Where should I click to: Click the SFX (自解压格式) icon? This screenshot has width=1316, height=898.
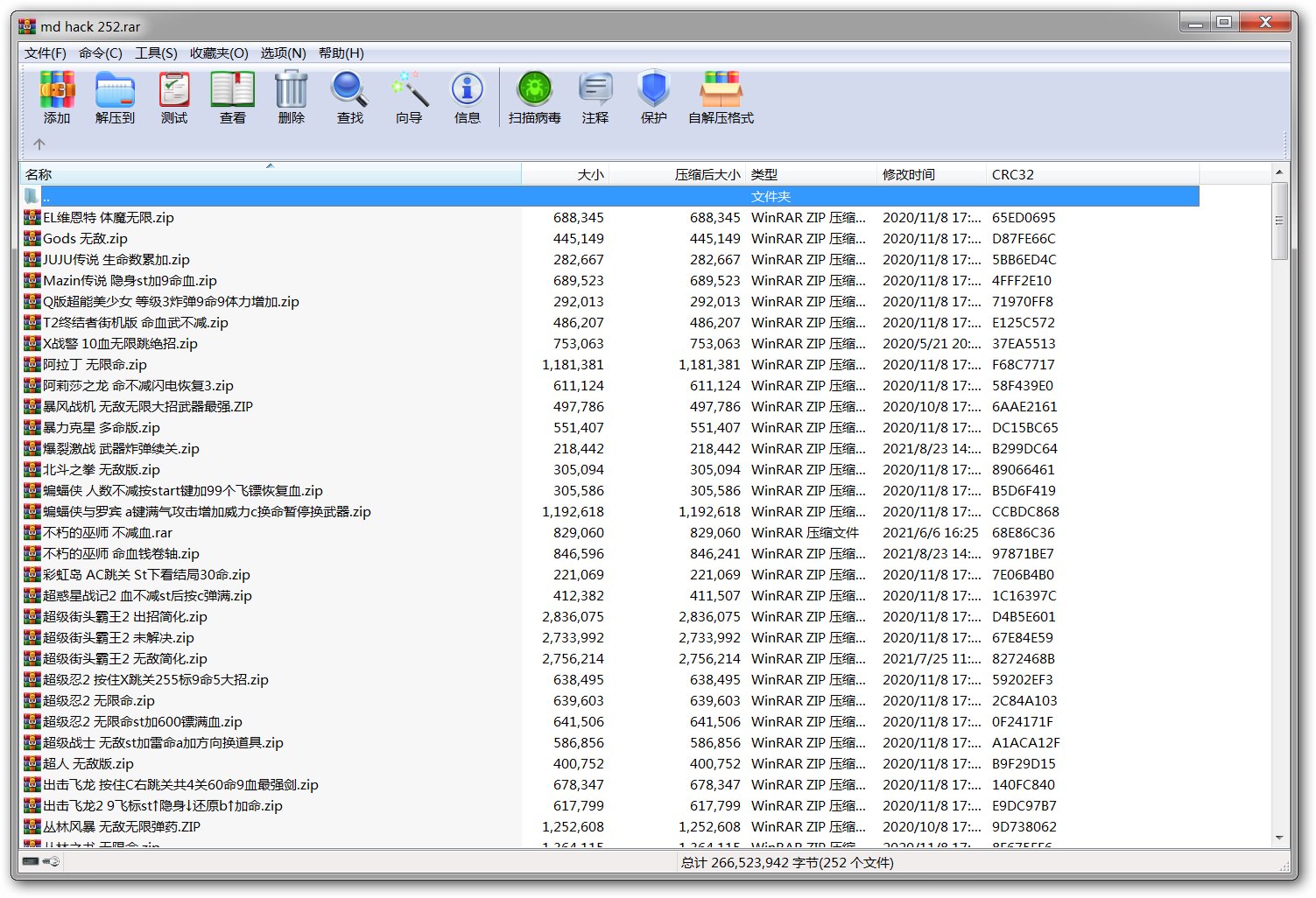coord(721,97)
